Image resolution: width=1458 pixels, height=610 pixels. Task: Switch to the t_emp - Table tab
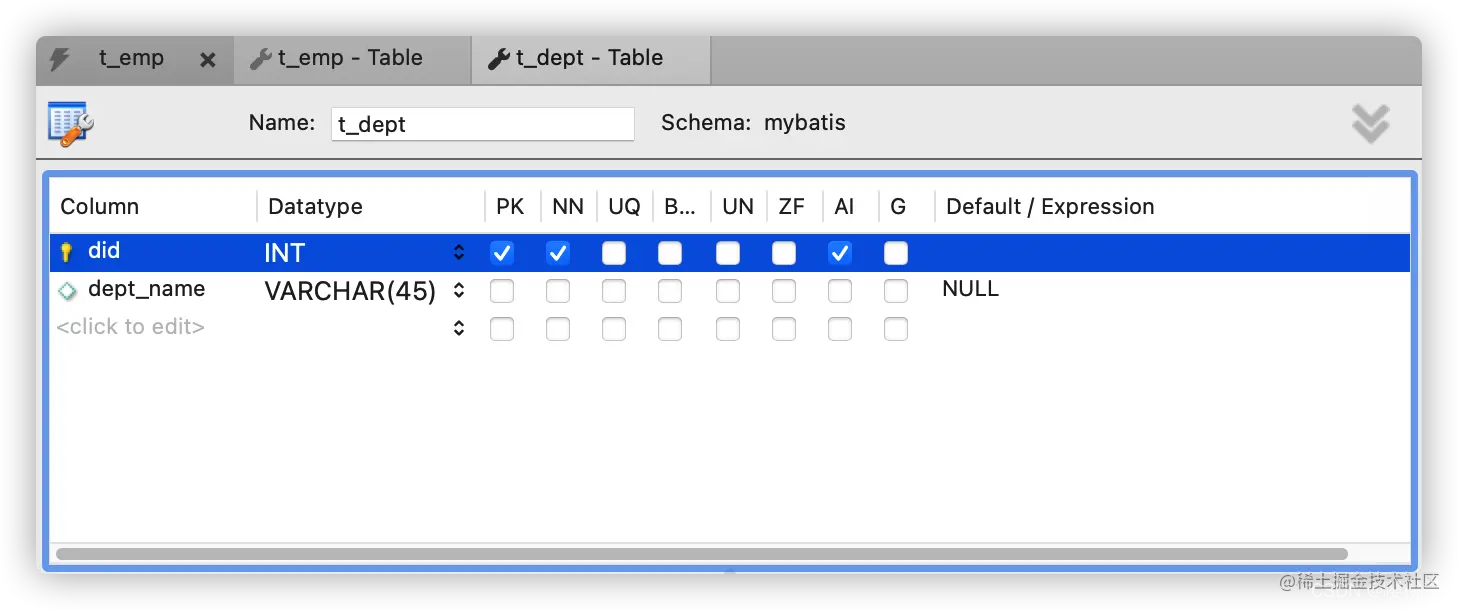351,58
